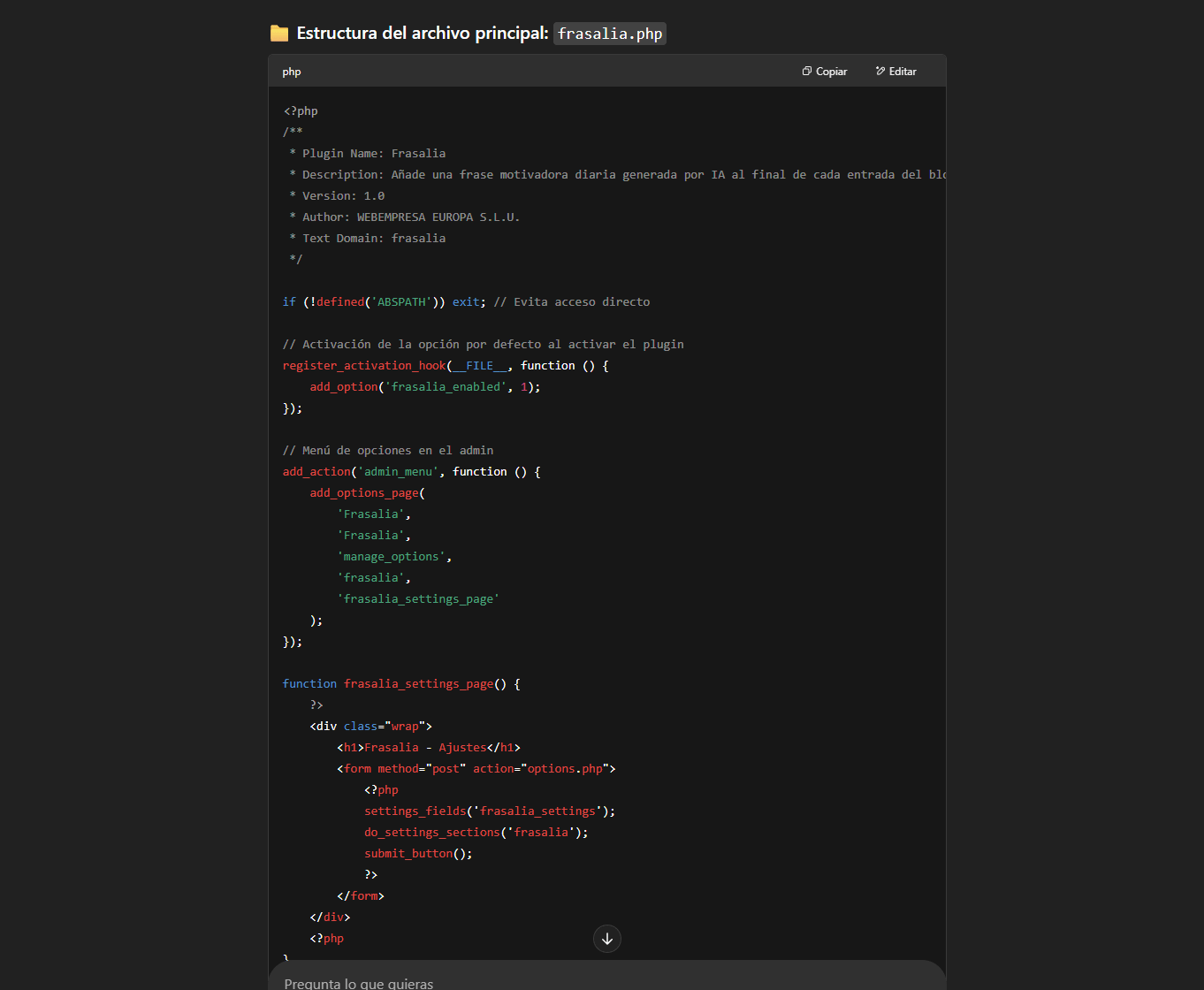The width and height of the screenshot is (1204, 990).
Task: Click the comment "// Menú de opciones en el admin"
Action: pyautogui.click(x=388, y=451)
